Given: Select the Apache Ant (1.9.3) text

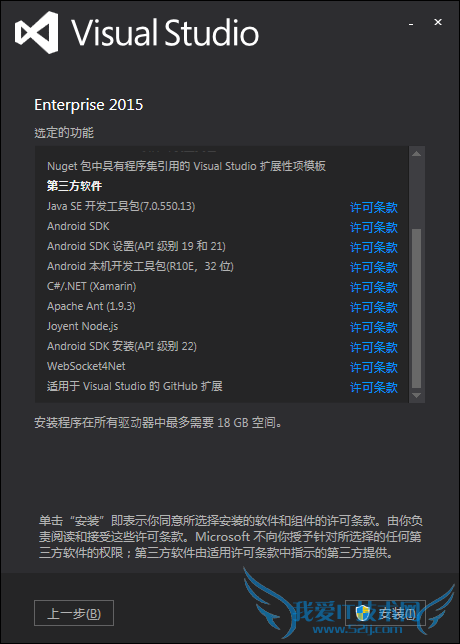Looking at the screenshot, I should pyautogui.click(x=91, y=306).
